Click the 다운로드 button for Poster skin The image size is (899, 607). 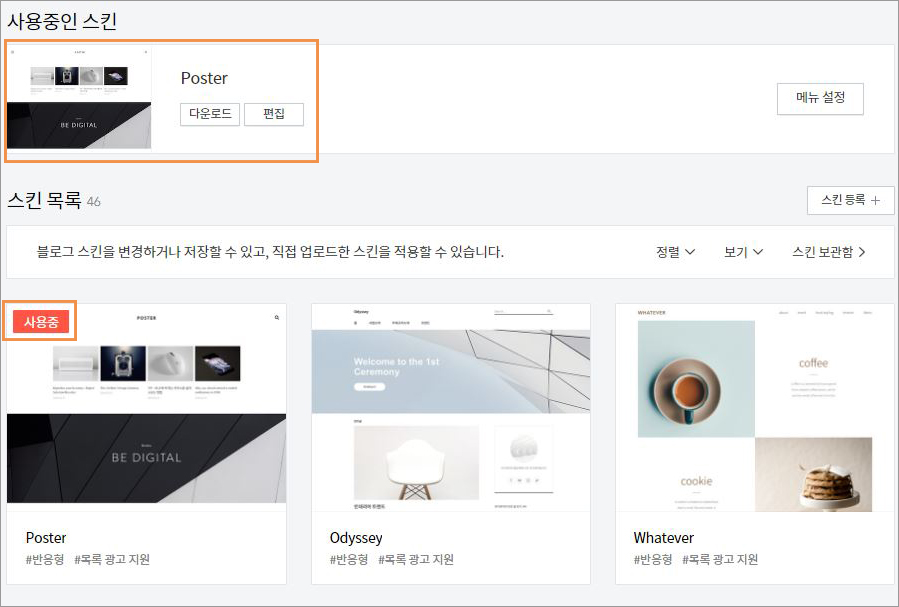click(x=210, y=114)
